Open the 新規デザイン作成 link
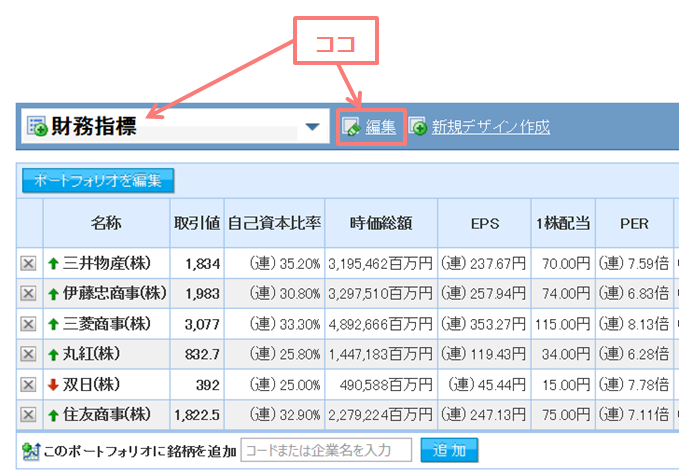693x476 pixels. tap(491, 127)
